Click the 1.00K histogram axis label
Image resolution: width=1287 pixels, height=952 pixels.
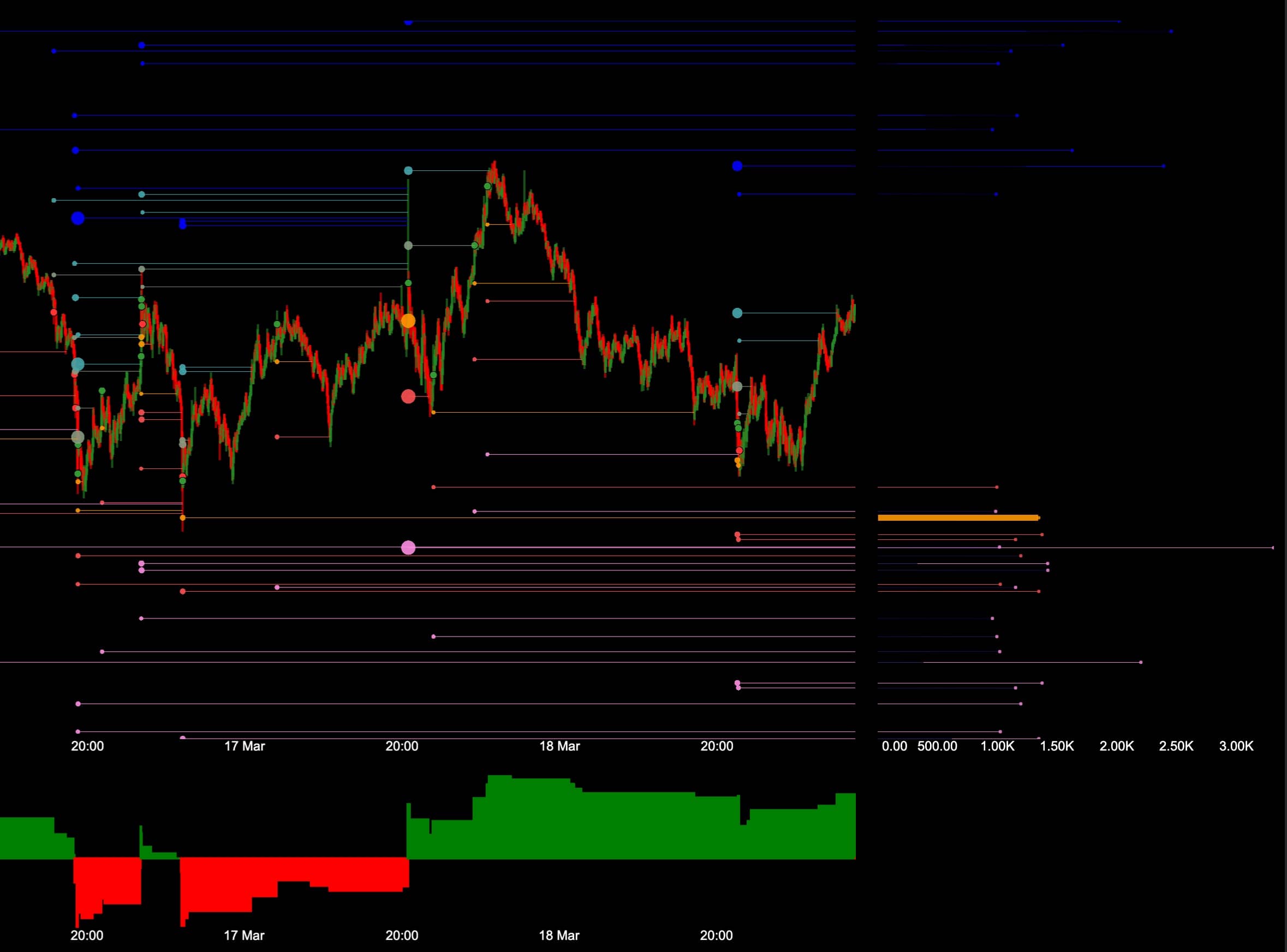[997, 746]
